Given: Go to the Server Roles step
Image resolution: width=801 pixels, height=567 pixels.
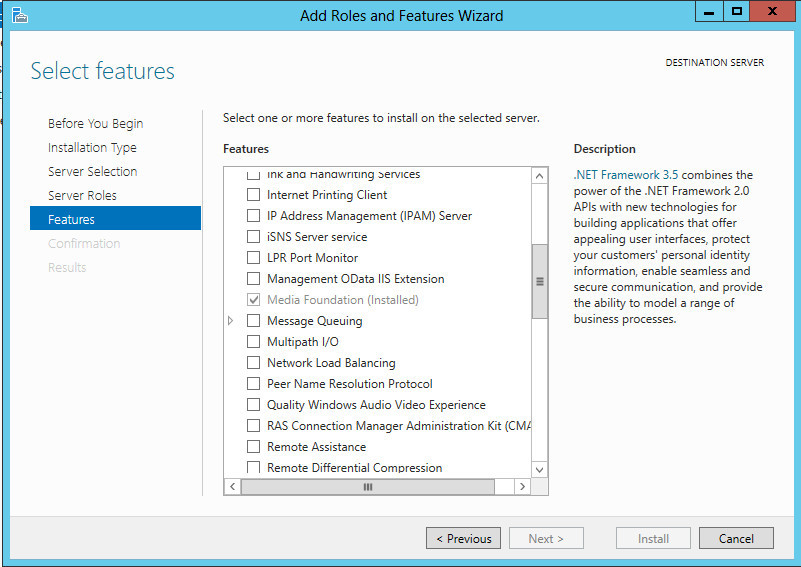Looking at the screenshot, I should click(x=82, y=195).
